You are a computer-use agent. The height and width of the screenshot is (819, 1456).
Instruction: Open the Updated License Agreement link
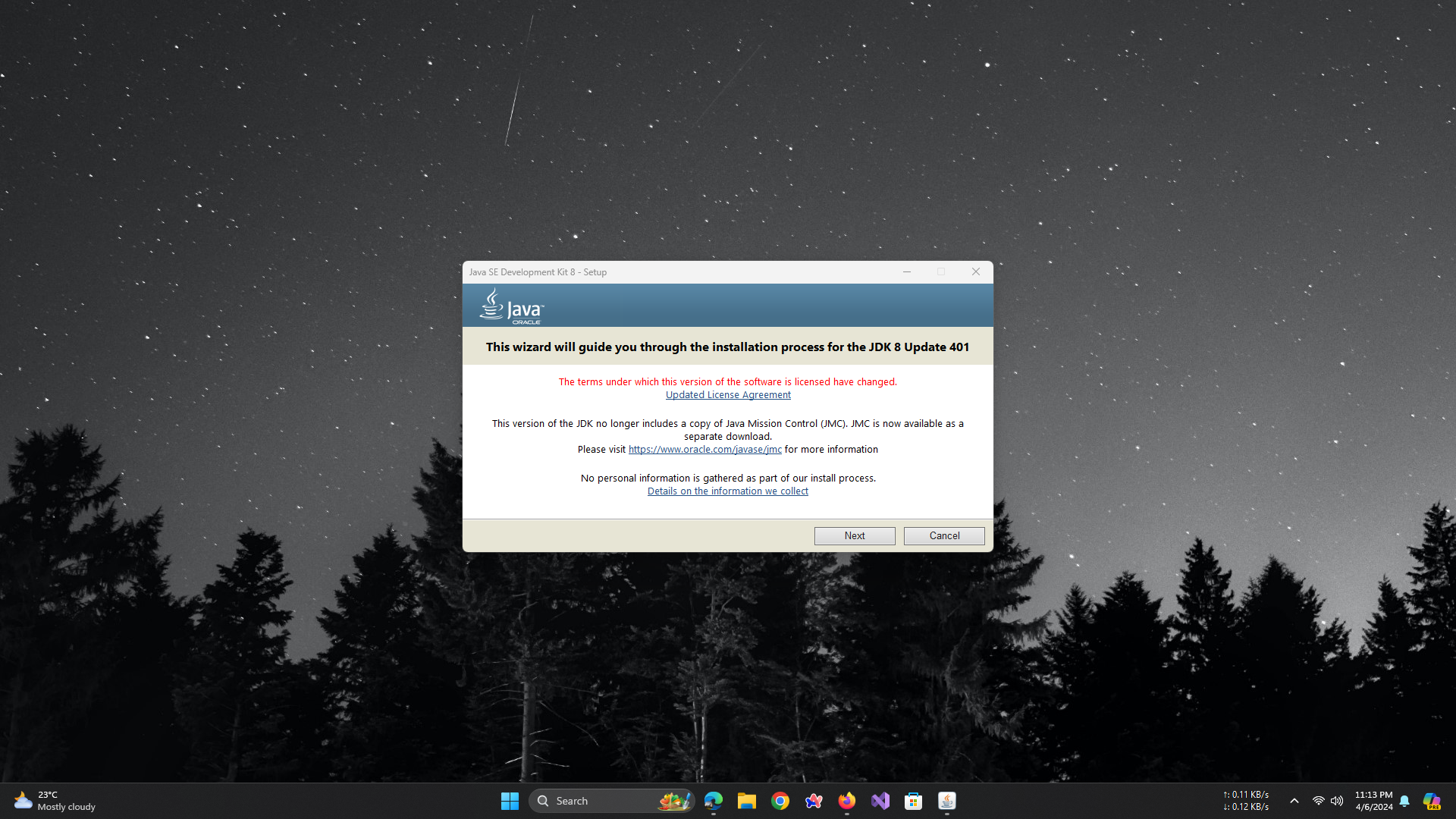pyautogui.click(x=728, y=395)
